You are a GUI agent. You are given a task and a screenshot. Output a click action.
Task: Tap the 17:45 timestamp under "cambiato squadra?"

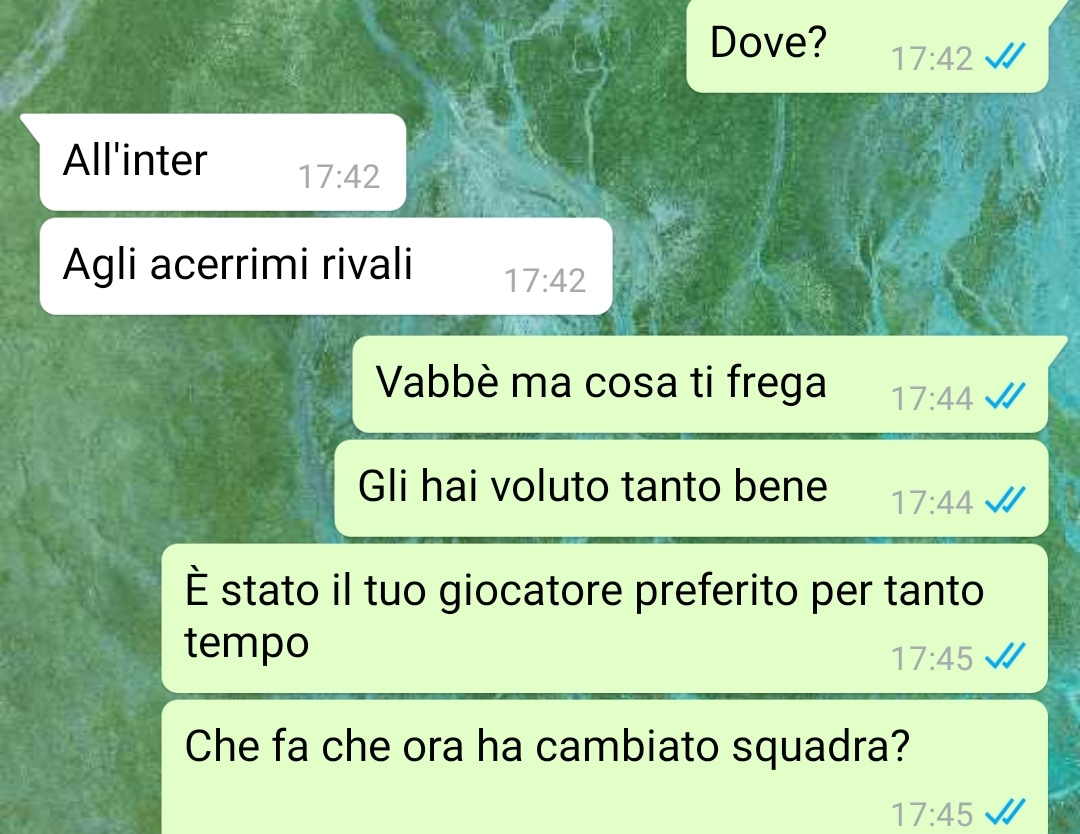[932, 814]
